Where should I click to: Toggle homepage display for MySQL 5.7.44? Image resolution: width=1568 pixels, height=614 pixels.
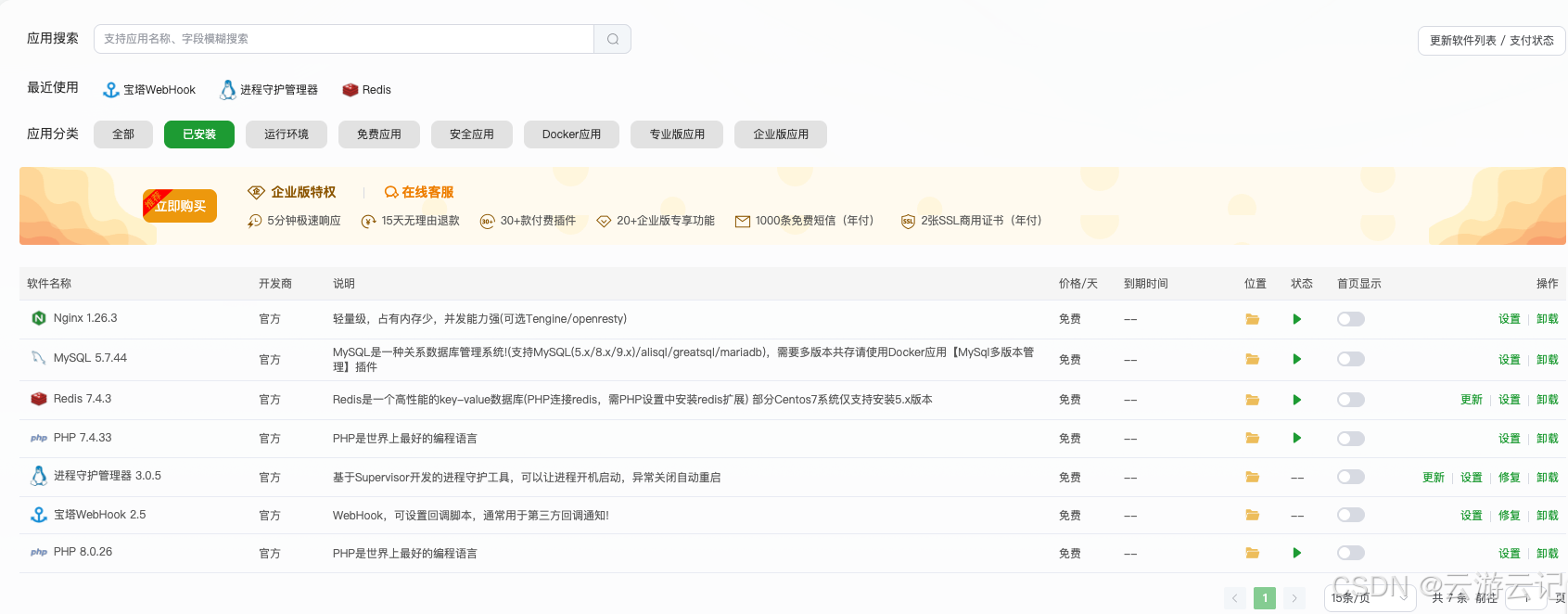tap(1351, 359)
